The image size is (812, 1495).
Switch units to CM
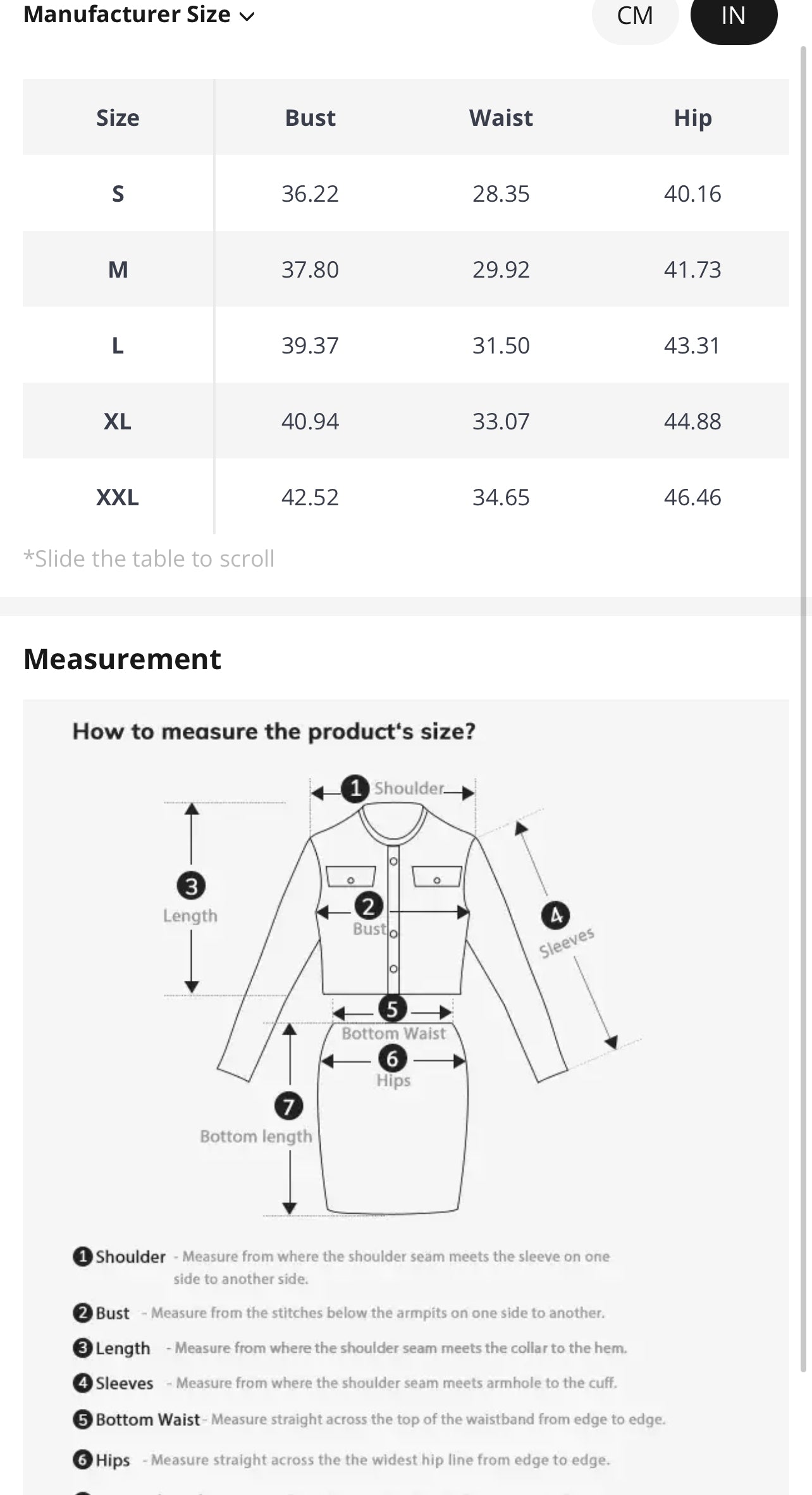point(635,16)
